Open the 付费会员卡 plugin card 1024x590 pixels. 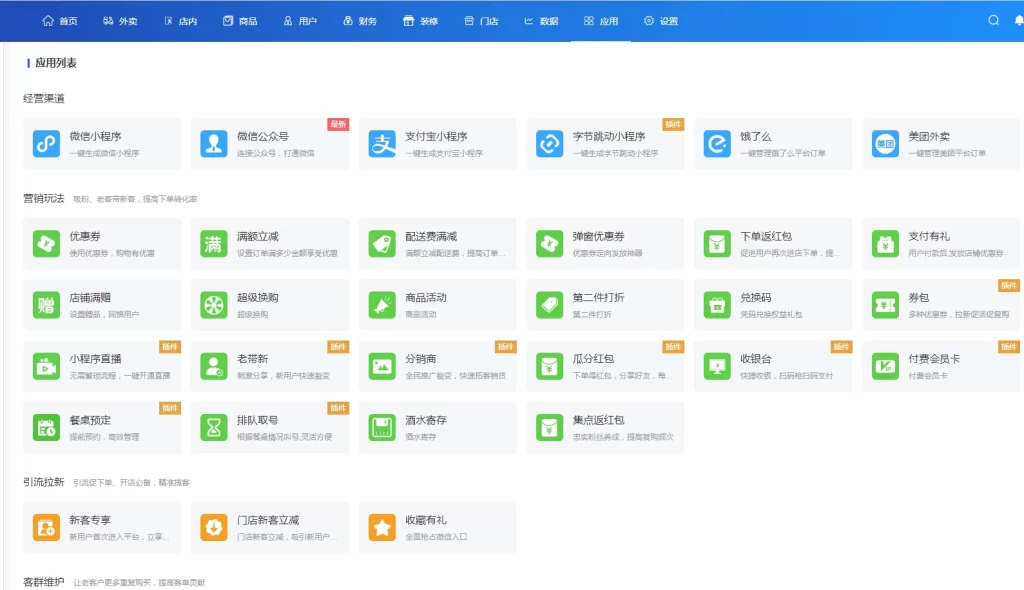pyautogui.click(x=941, y=366)
